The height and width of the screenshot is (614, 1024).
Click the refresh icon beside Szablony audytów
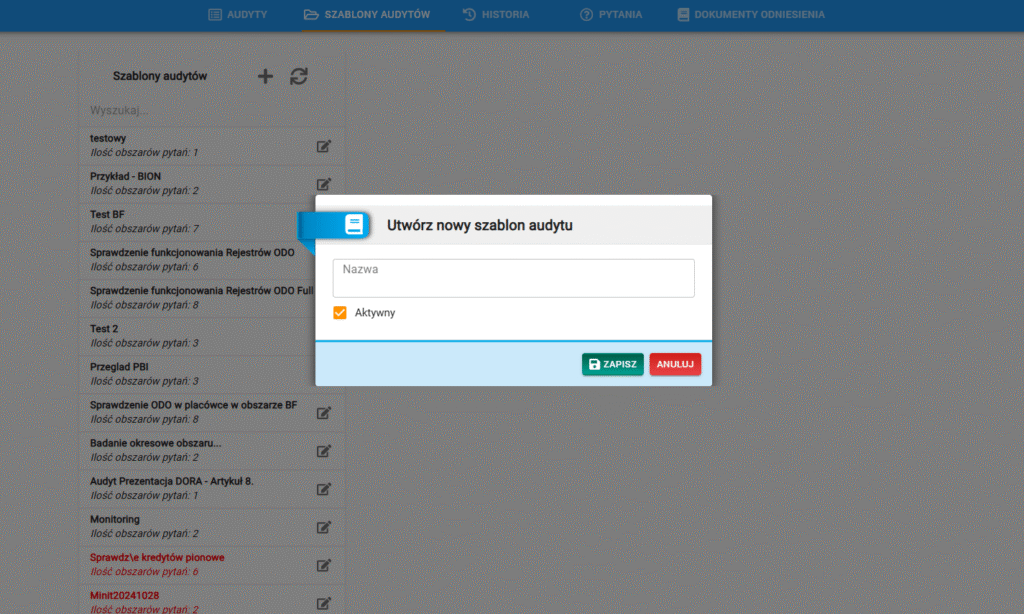point(298,76)
